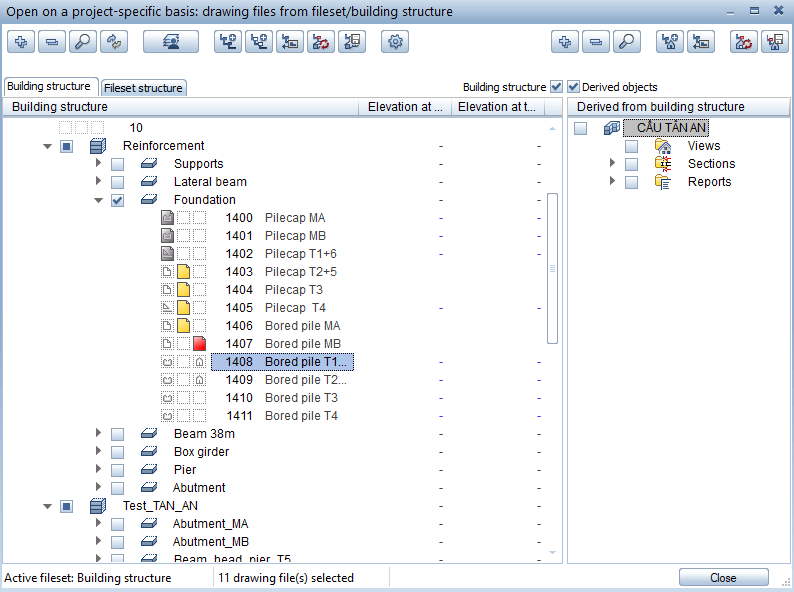Screen dimensions: 794x592
Task: Open the gear settings icon in toolbar
Action: click(x=396, y=42)
